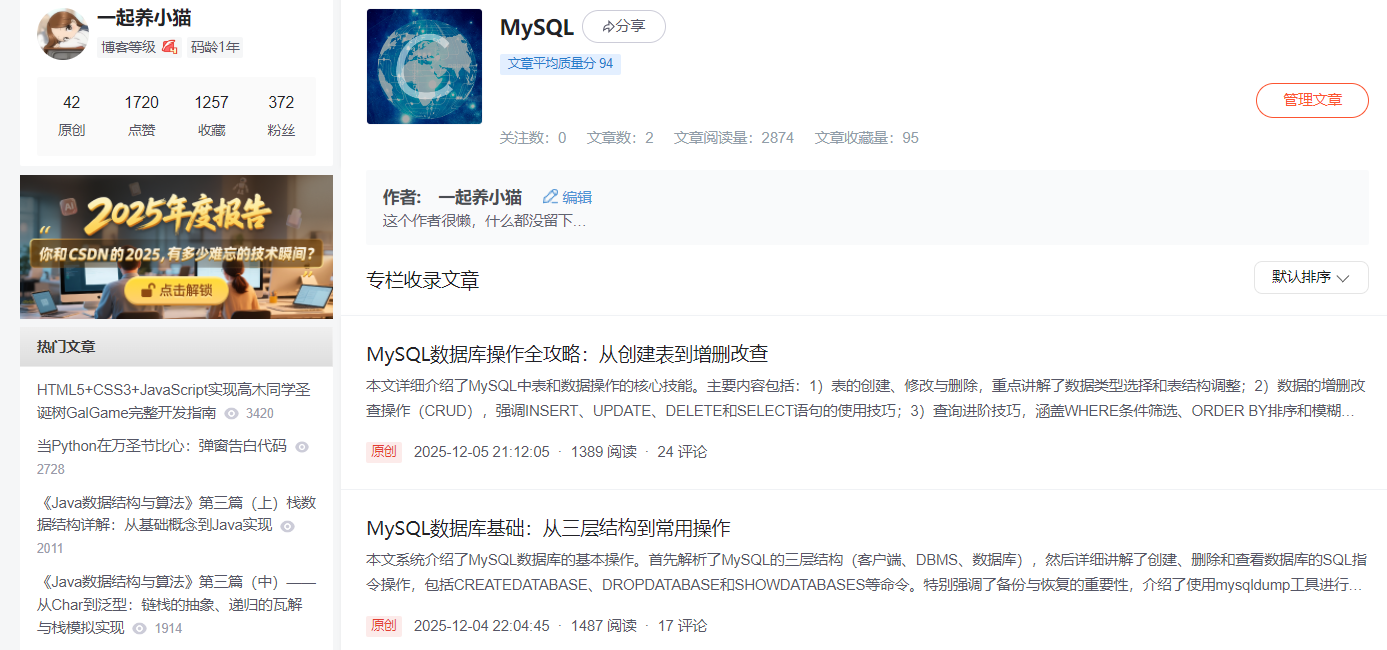This screenshot has height=650, width=1387.
Task: Click the 关注数：0 statistic
Action: pyautogui.click(x=533, y=138)
